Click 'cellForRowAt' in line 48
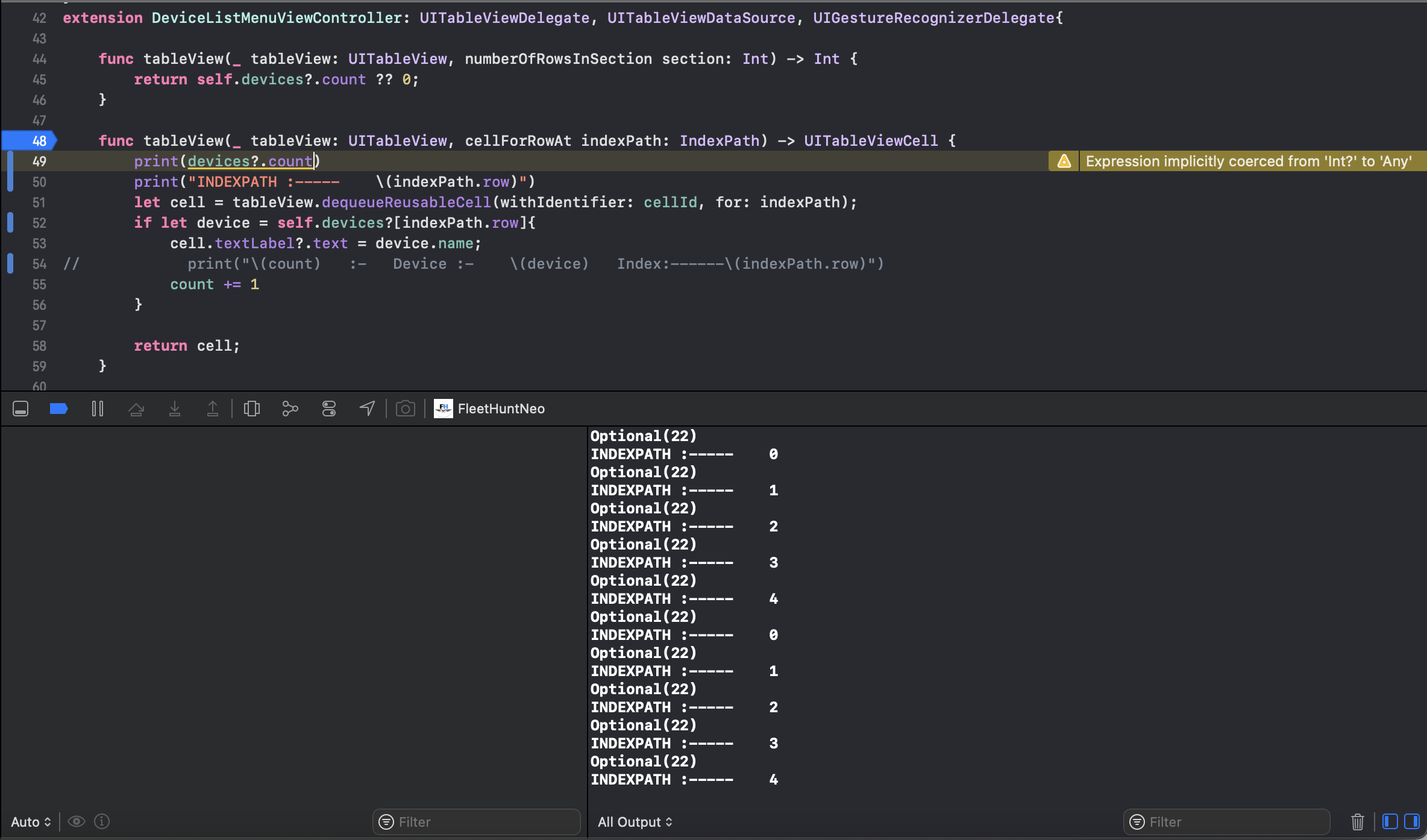Image resolution: width=1427 pixels, height=840 pixels. 518,140
